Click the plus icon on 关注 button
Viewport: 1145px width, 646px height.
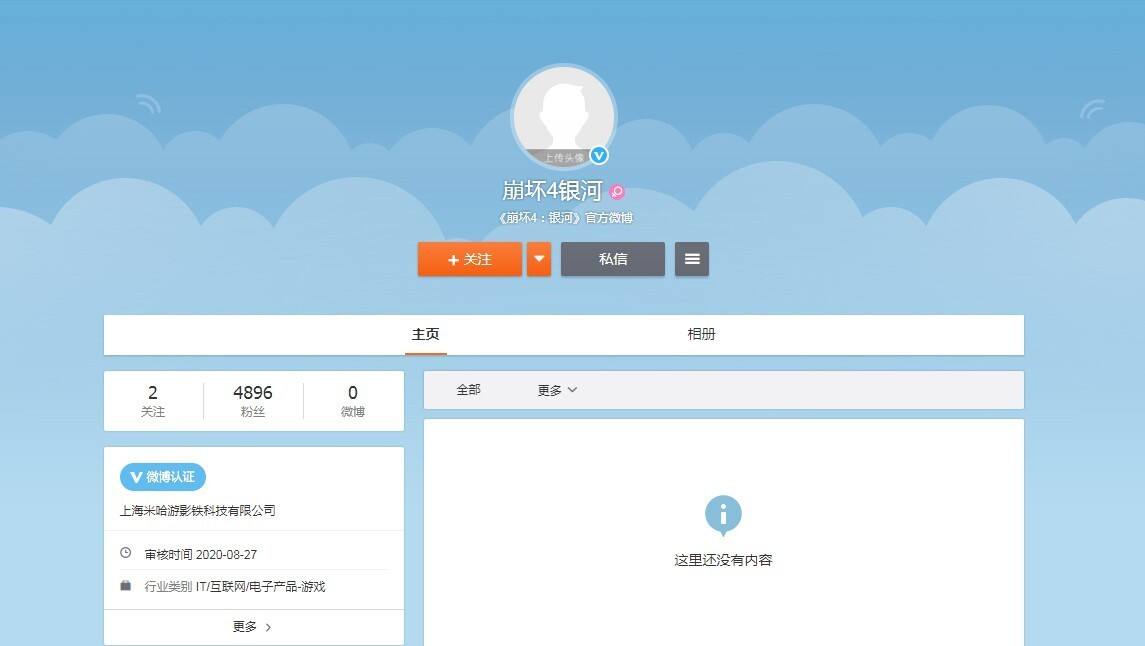click(x=453, y=260)
